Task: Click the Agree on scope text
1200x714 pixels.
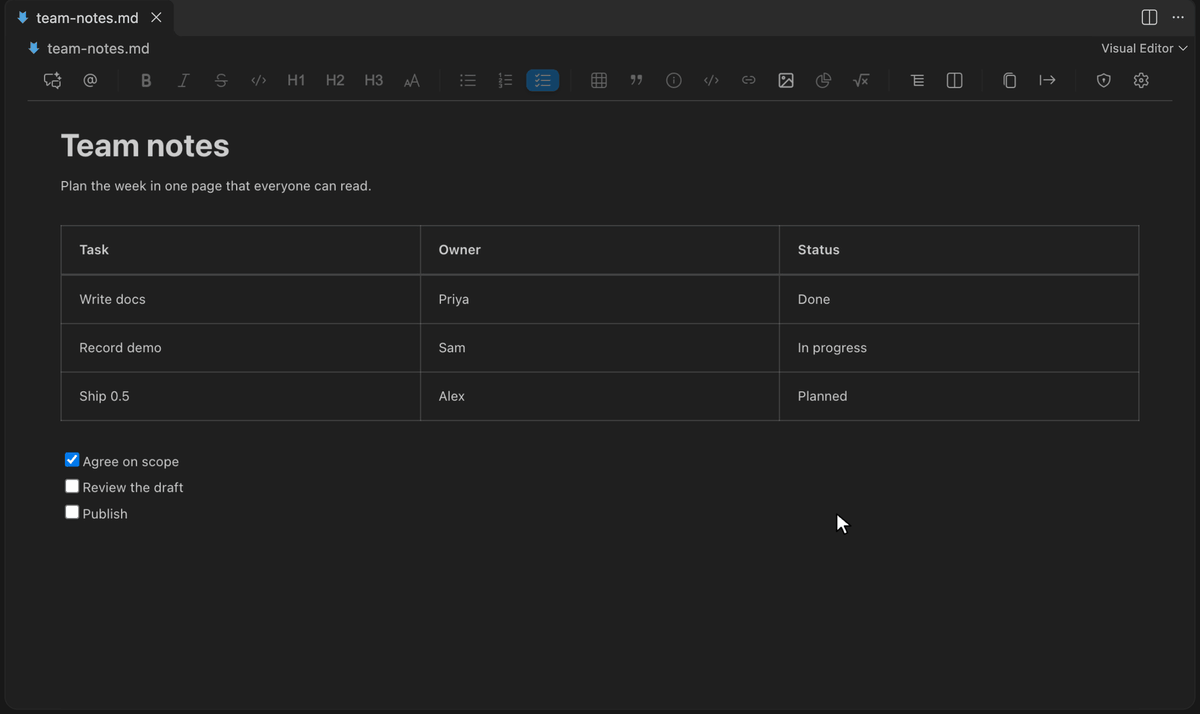Action: [131, 462]
